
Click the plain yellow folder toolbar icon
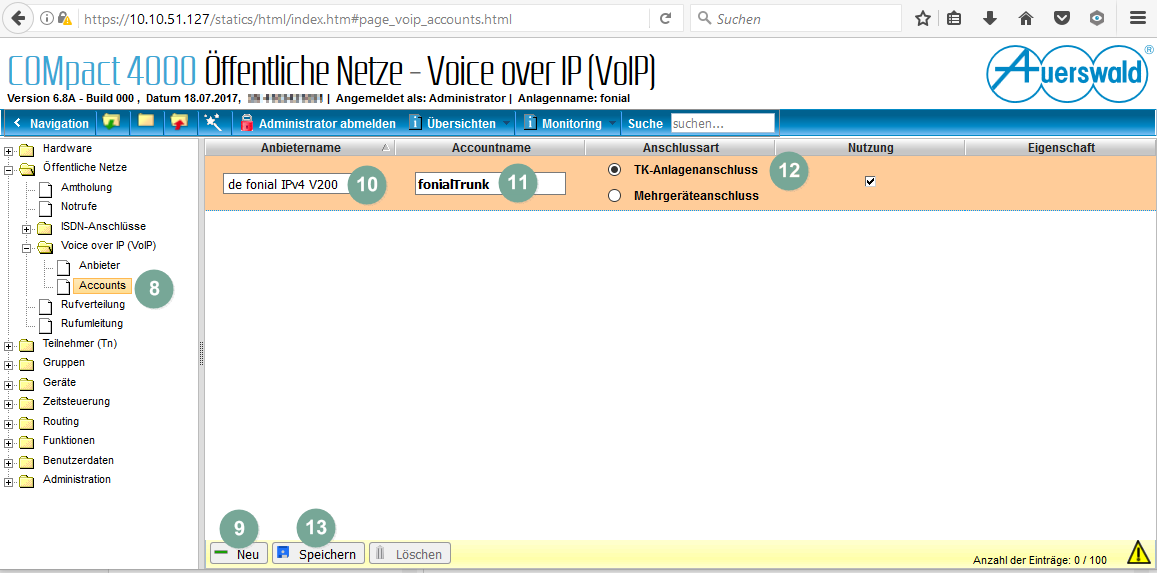pos(146,122)
